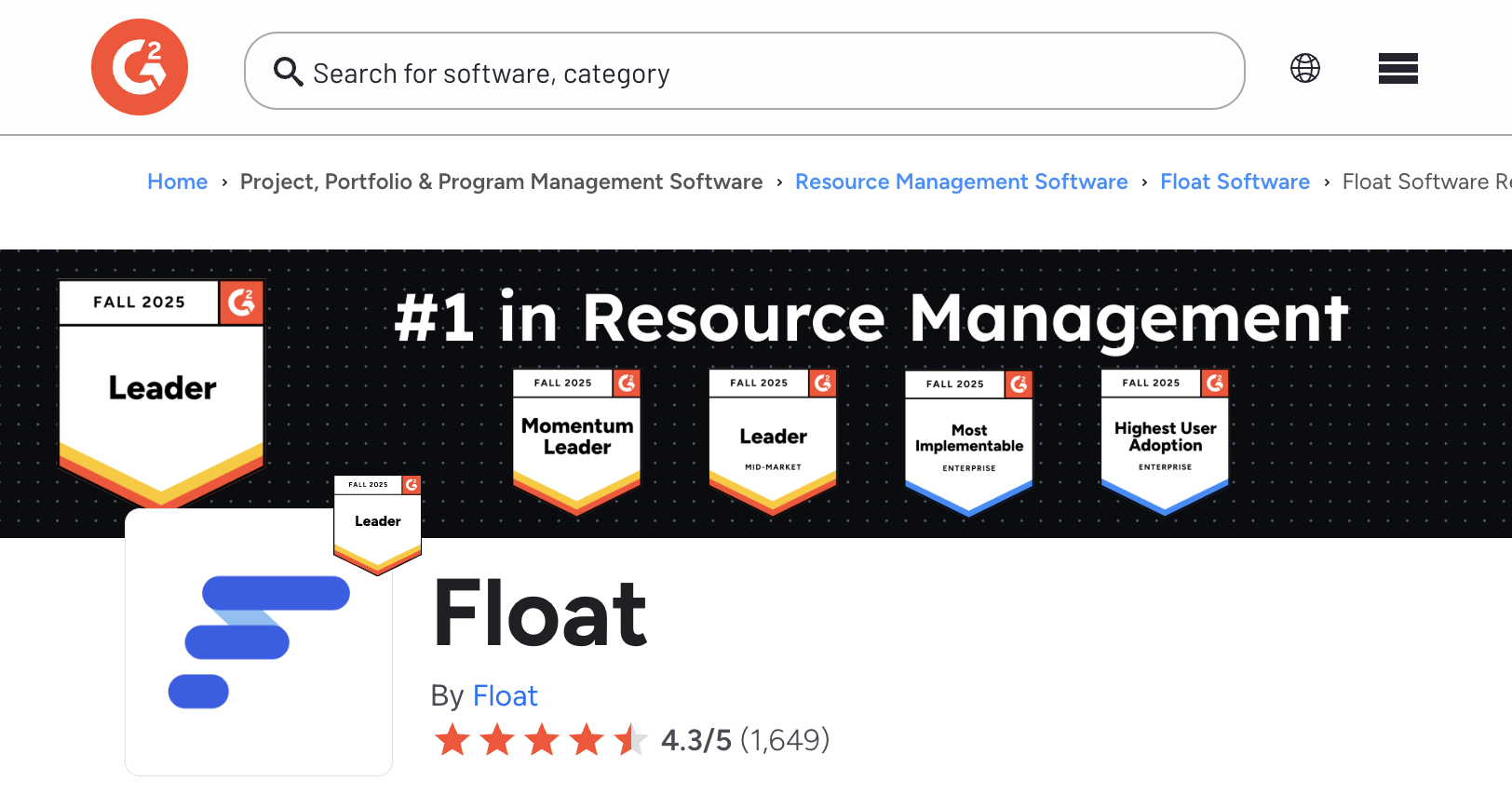Image resolution: width=1512 pixels, height=808 pixels.
Task: Open the Float vendor link
Action: (x=505, y=695)
